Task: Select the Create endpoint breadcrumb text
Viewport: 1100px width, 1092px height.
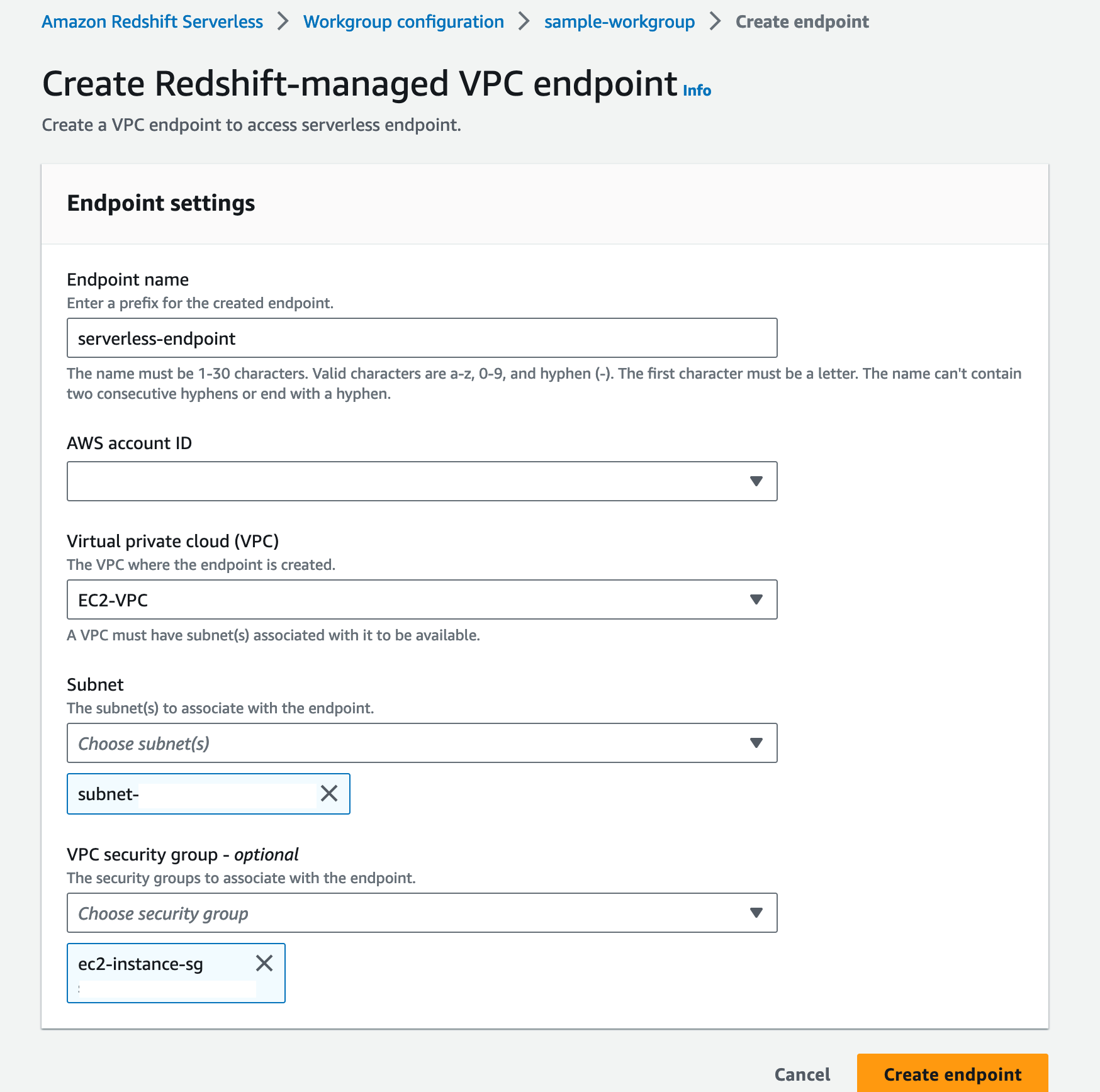Action: click(802, 21)
